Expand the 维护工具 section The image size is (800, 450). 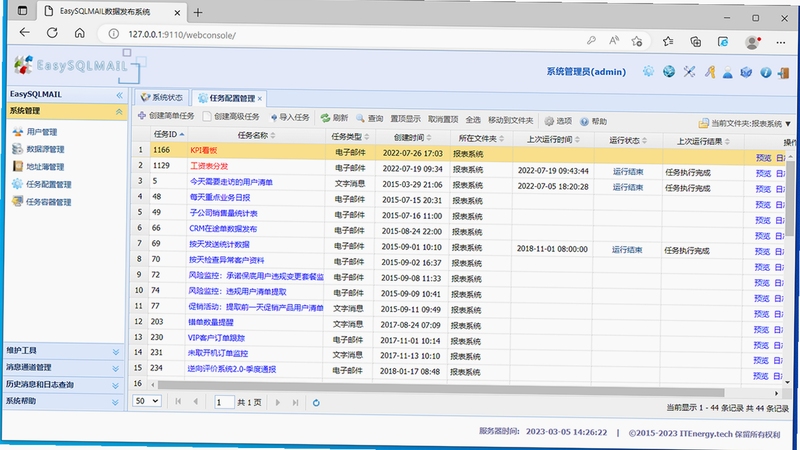pyautogui.click(x=116, y=352)
